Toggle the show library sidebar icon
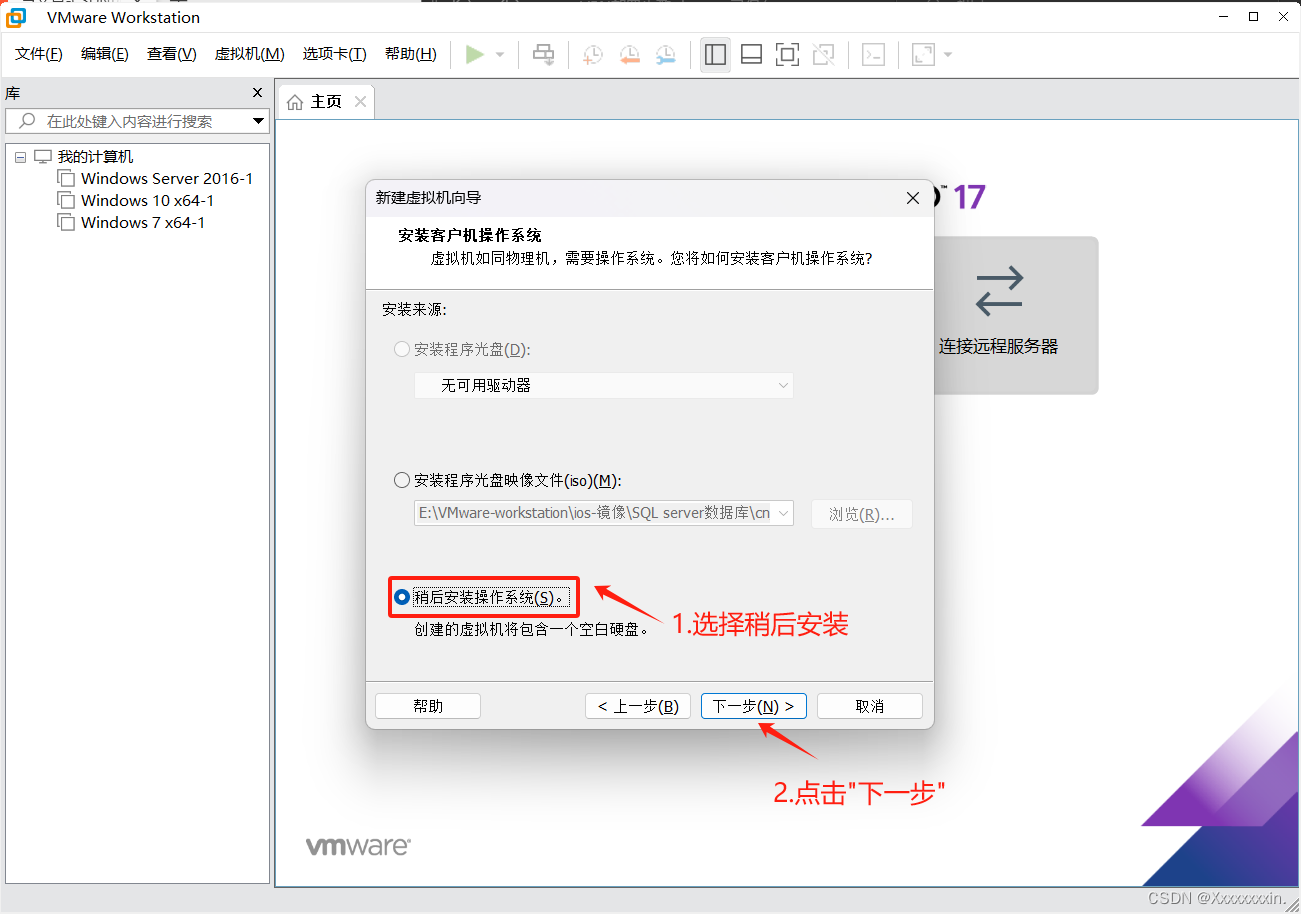 coord(715,54)
